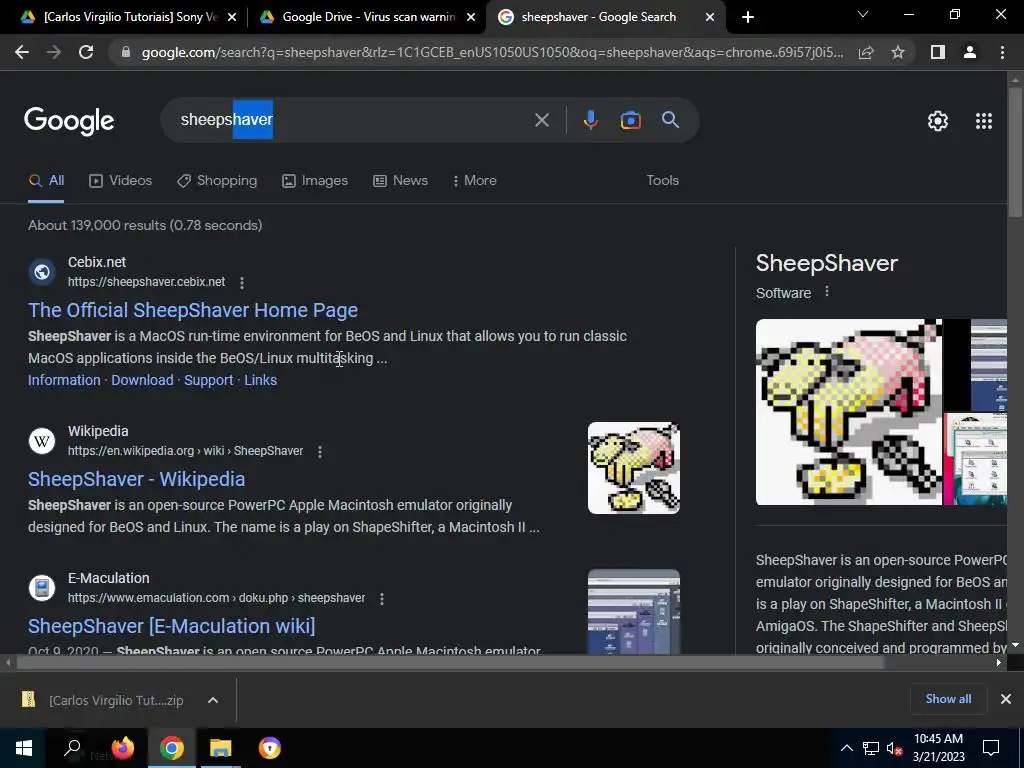Expand the download item options chevron
The image size is (1024, 768).
[213, 700]
